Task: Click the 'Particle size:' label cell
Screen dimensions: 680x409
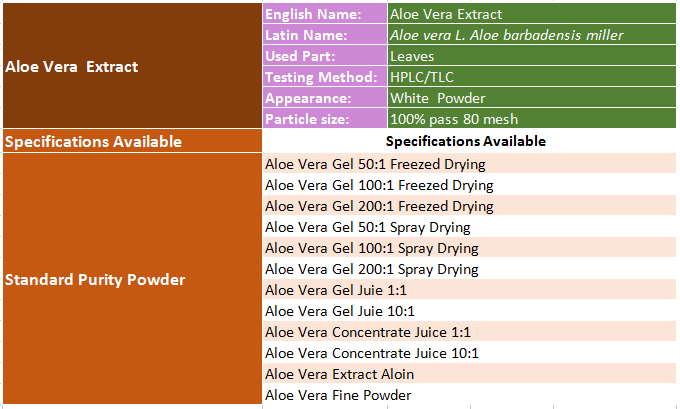Action: point(324,119)
